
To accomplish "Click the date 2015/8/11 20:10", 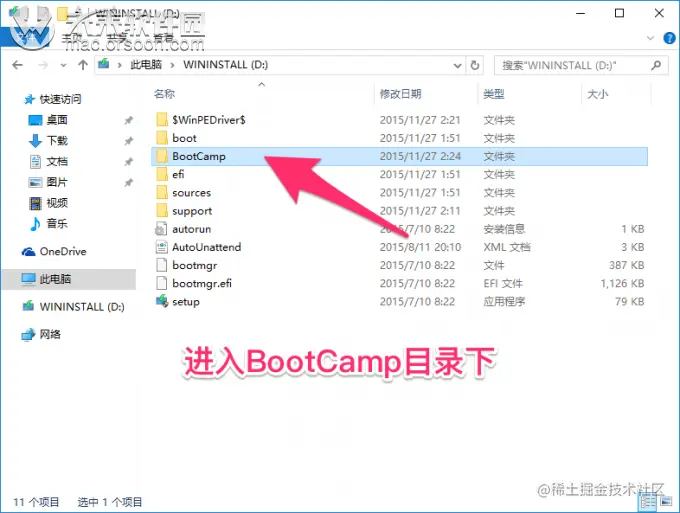I will (420, 247).
